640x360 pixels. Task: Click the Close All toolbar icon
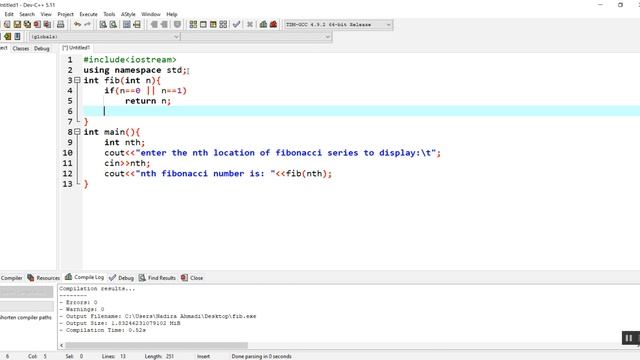pyautogui.click(x=47, y=24)
